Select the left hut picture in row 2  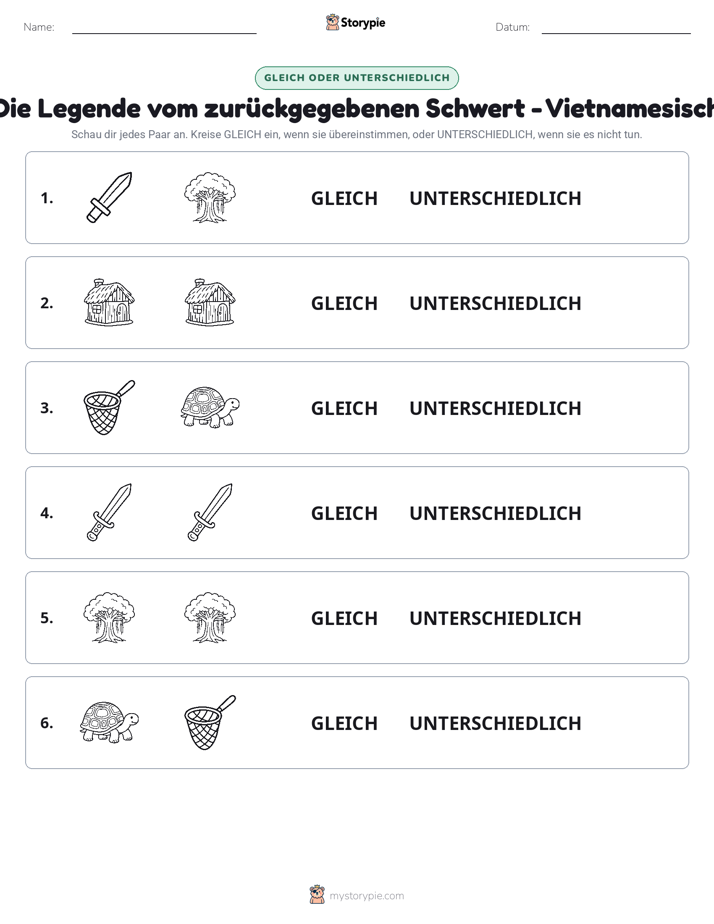tap(110, 302)
